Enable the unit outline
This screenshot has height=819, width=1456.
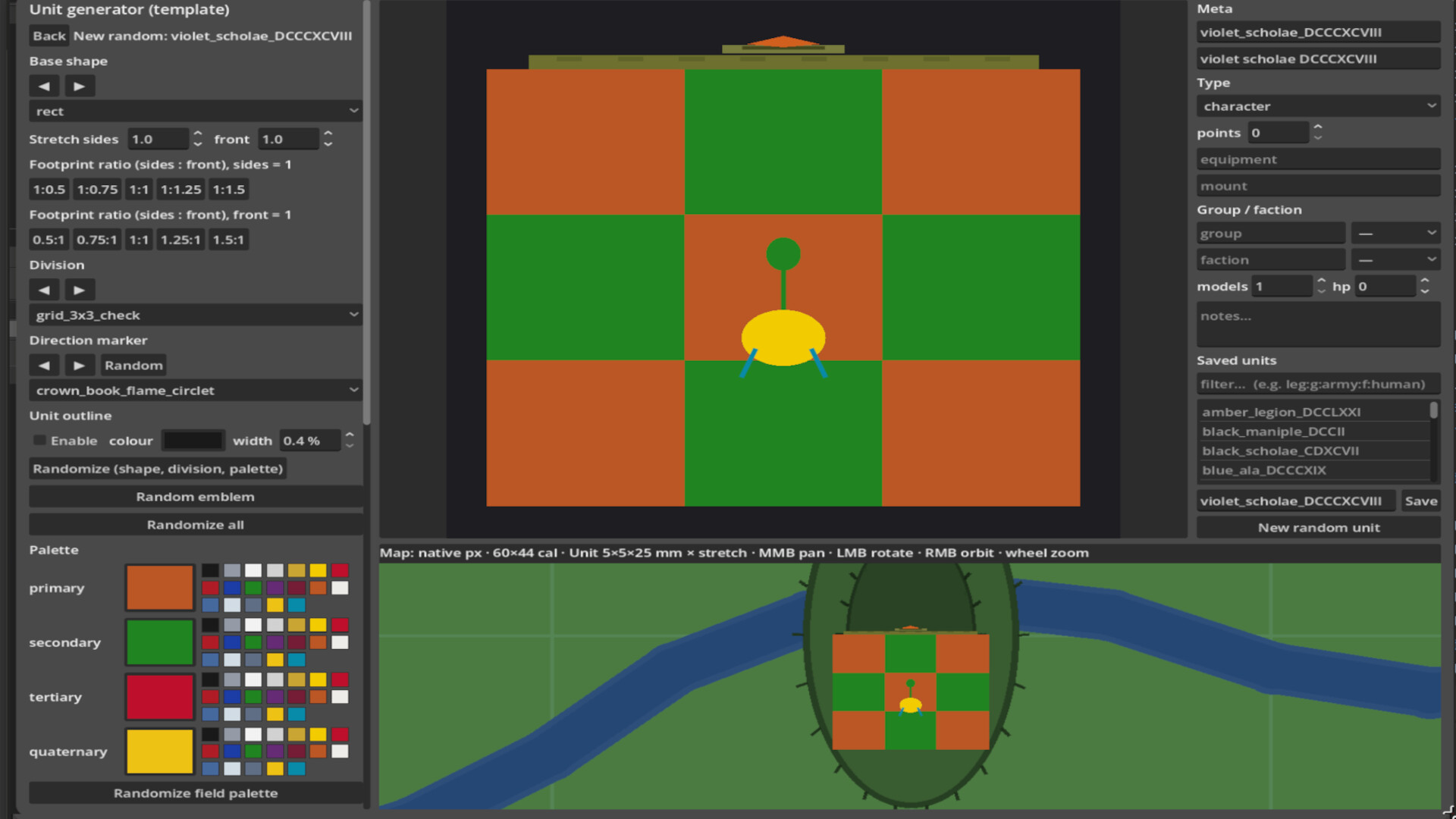(39, 440)
